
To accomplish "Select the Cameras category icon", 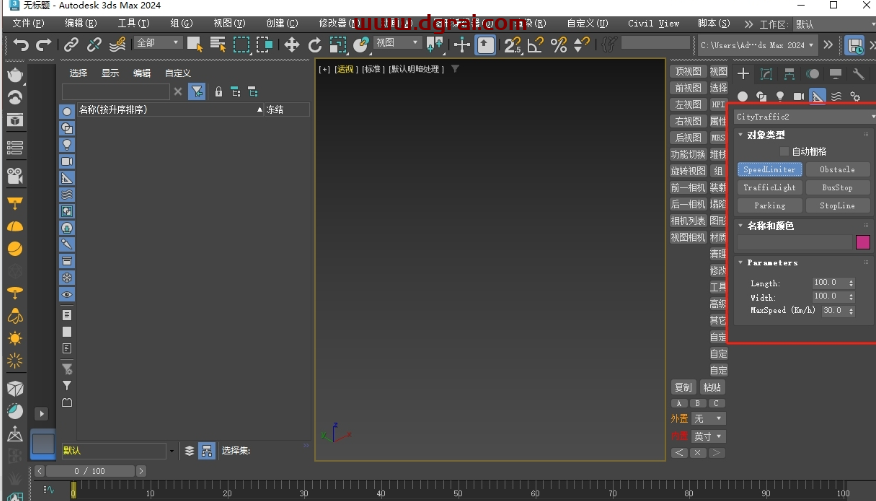I will point(799,97).
